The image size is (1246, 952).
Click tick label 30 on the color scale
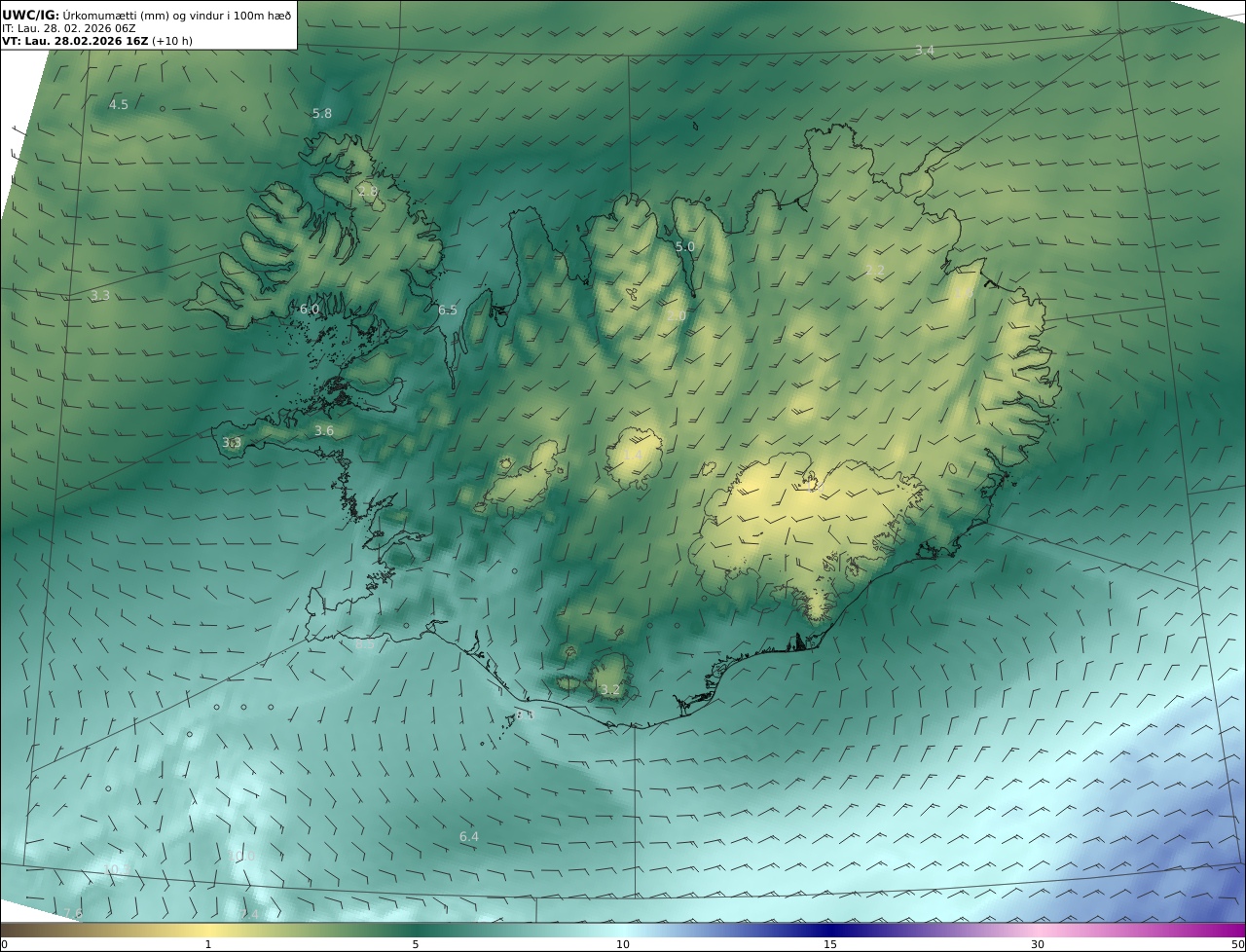click(1038, 945)
